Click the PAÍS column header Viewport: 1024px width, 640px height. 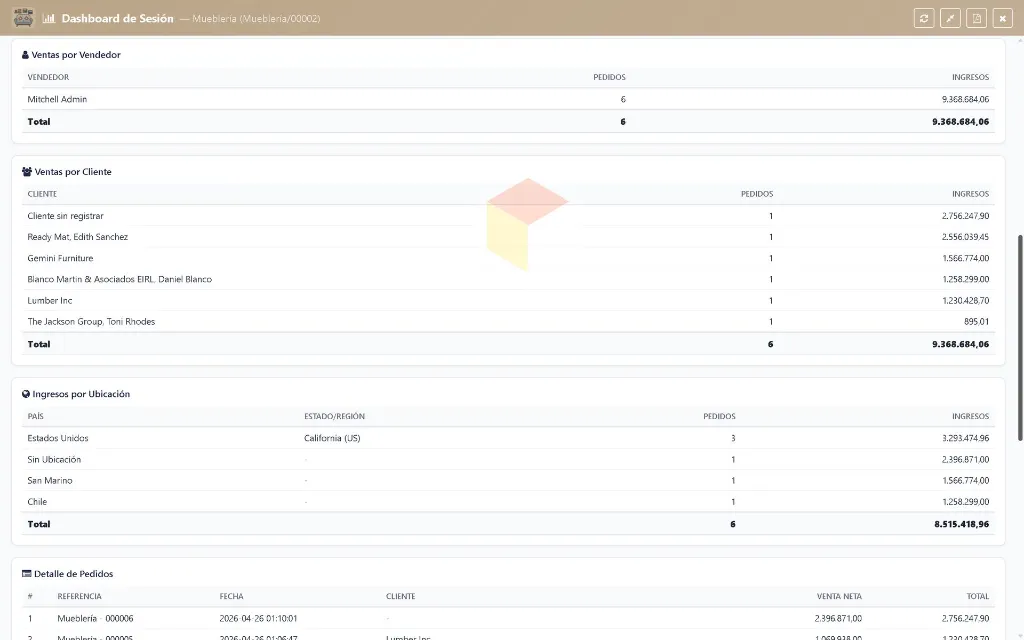(x=35, y=416)
